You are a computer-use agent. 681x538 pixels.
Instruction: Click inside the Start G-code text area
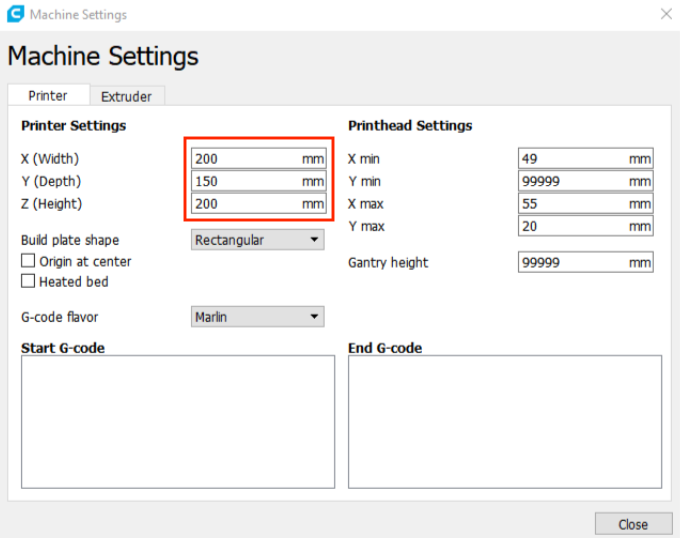[x=178, y=422]
